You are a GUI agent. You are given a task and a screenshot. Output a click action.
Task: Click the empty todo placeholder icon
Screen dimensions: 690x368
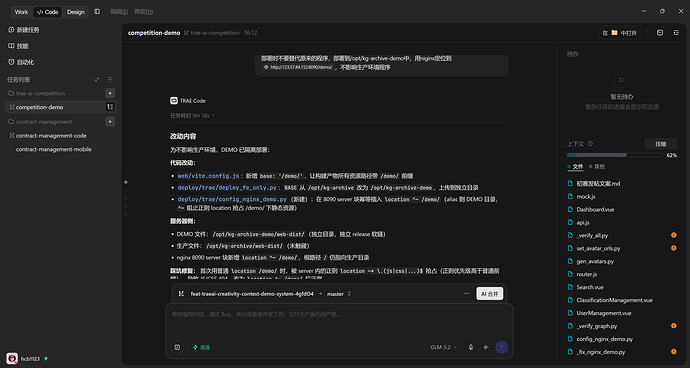click(622, 80)
